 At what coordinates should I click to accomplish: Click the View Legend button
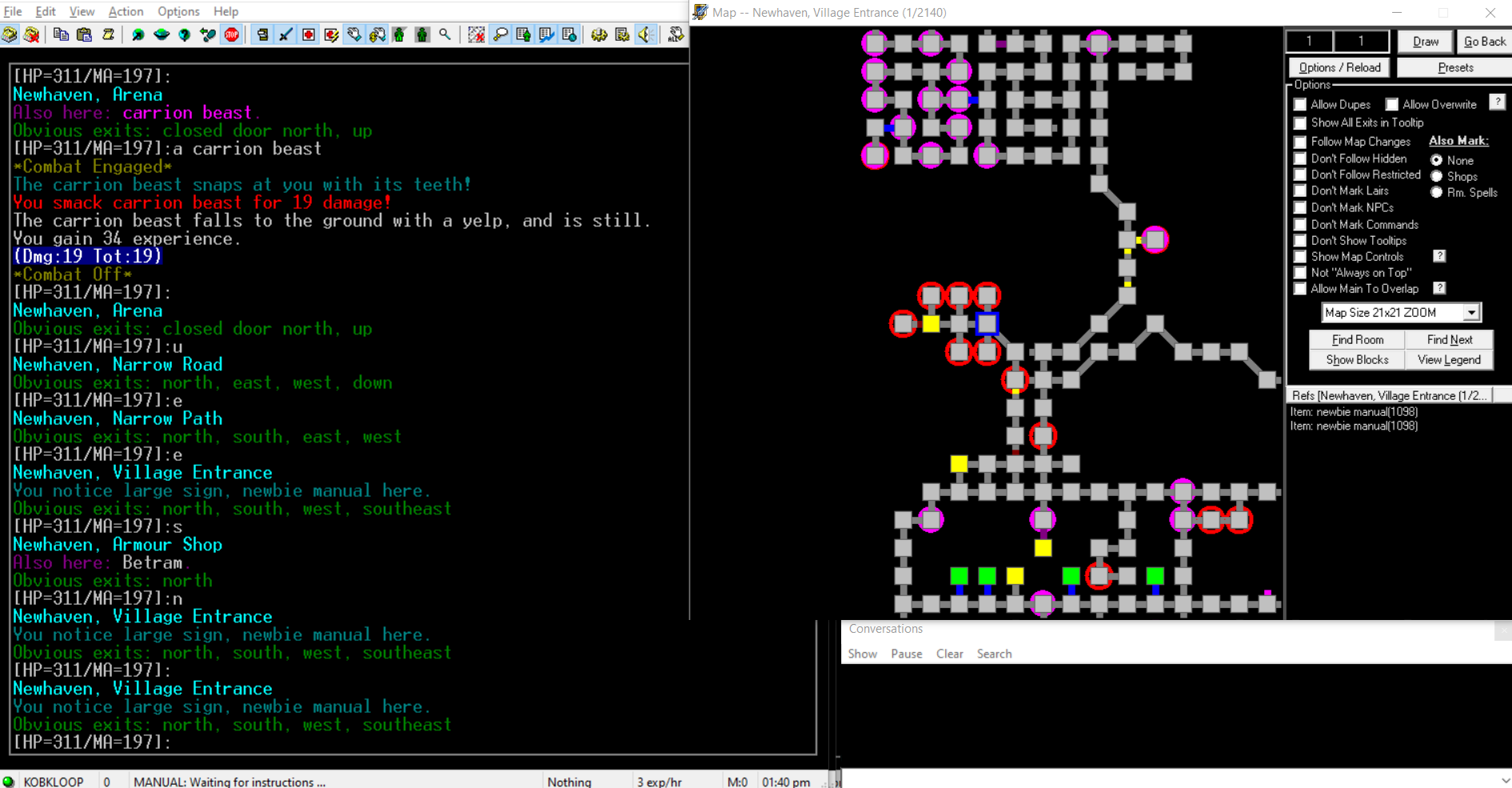coord(1449,360)
